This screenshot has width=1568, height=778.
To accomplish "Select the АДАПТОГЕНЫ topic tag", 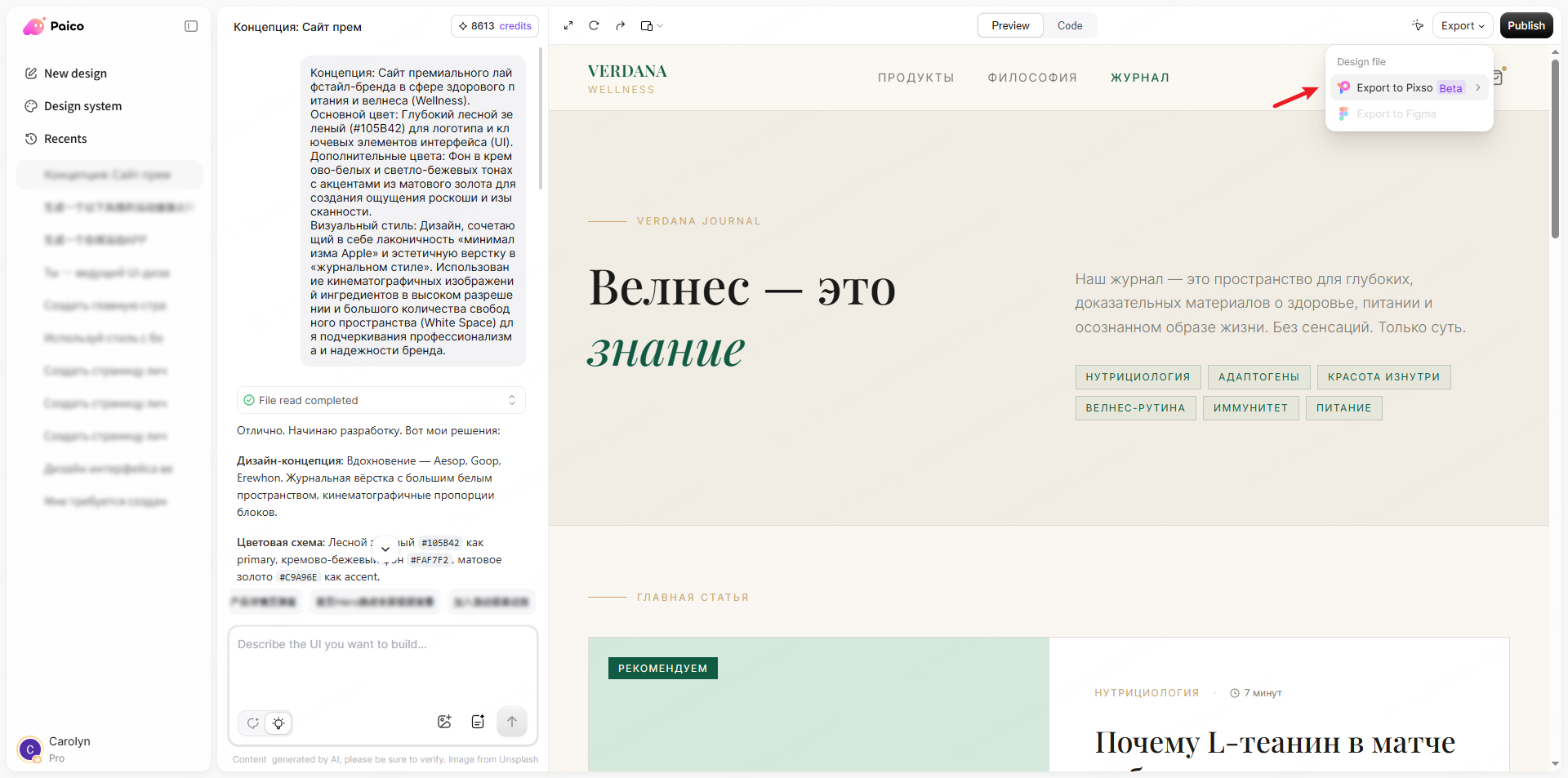I will 1259,377.
